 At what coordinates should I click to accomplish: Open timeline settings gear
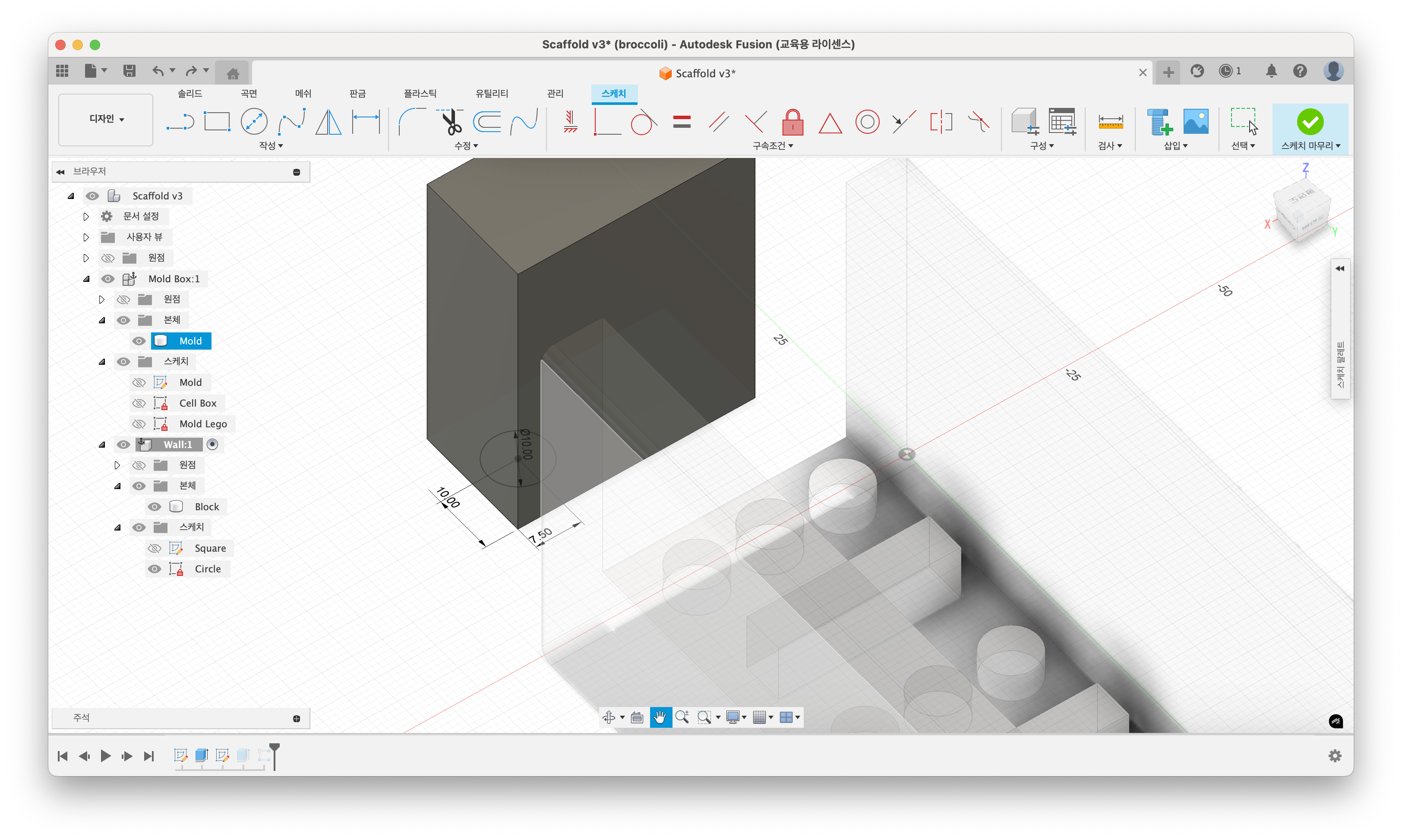pos(1335,756)
